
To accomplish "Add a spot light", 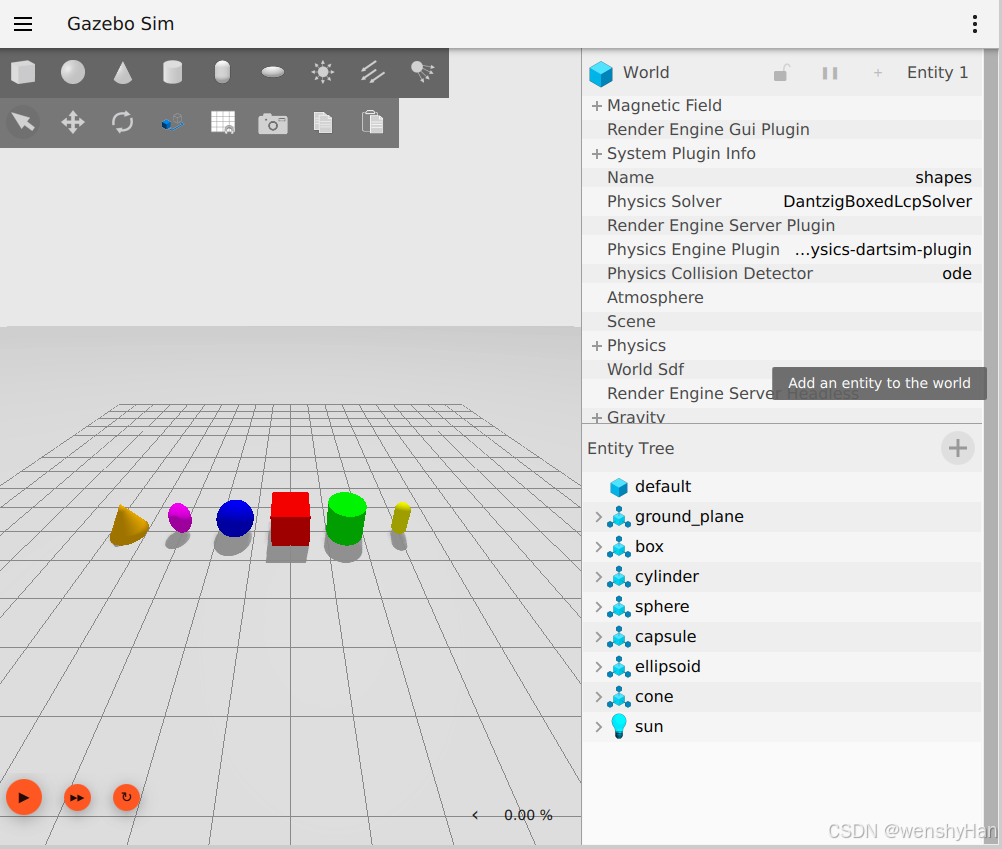I will coord(422,72).
